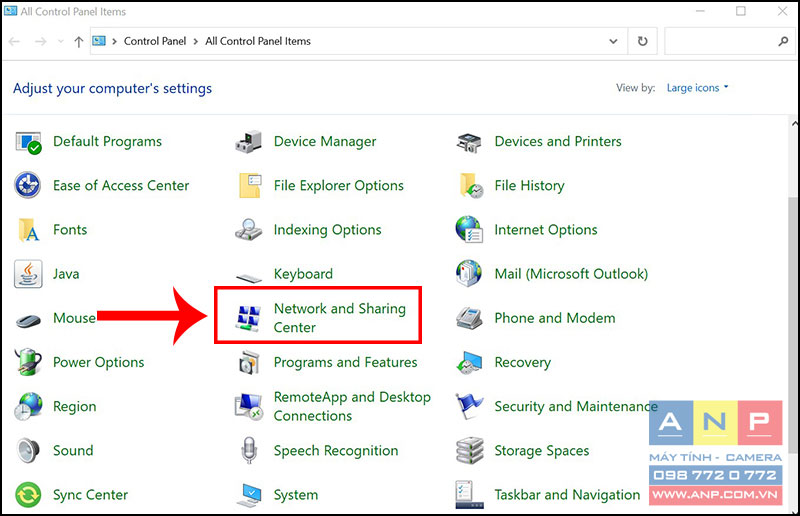Go back with the Back arrow
This screenshot has height=516, width=800.
(14, 41)
